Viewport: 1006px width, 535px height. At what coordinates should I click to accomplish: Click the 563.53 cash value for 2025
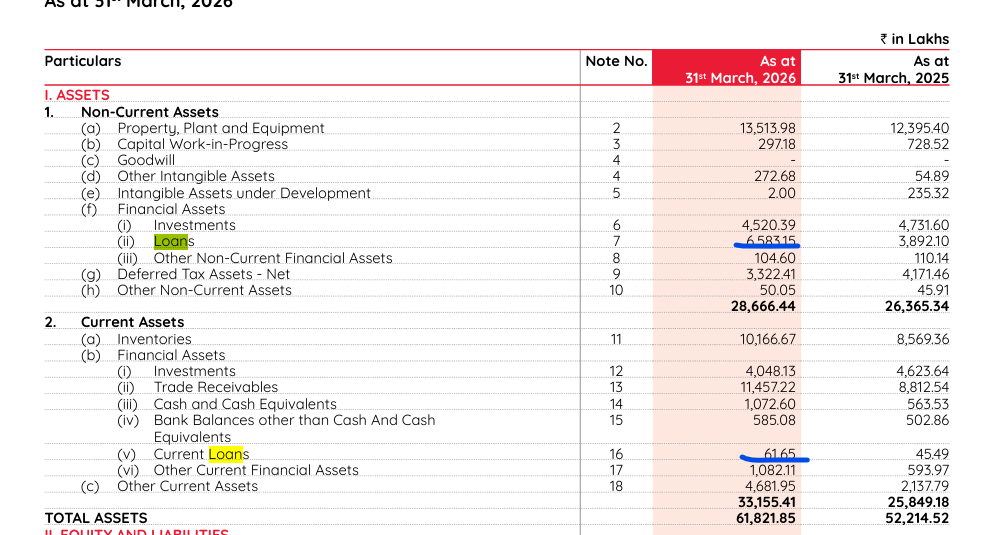pyautogui.click(x=928, y=404)
